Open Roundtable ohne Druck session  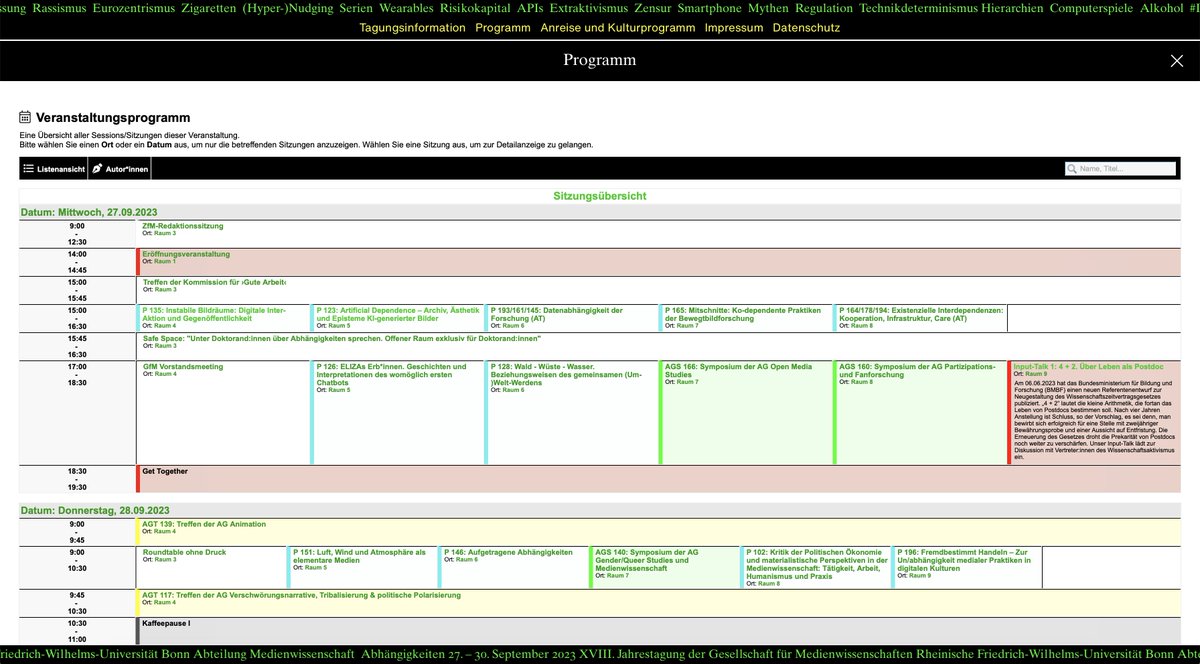click(x=184, y=551)
